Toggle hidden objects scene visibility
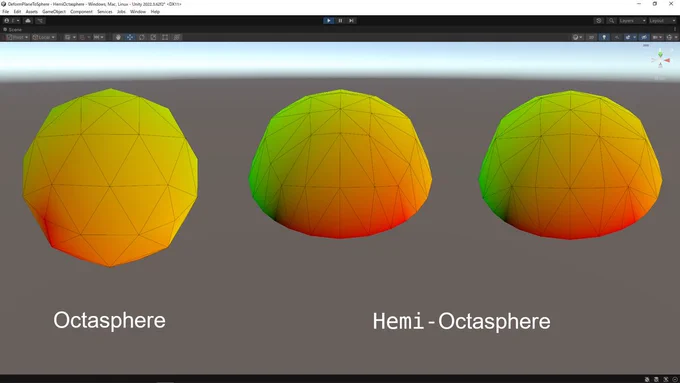This screenshot has width=680, height=383. click(644, 37)
